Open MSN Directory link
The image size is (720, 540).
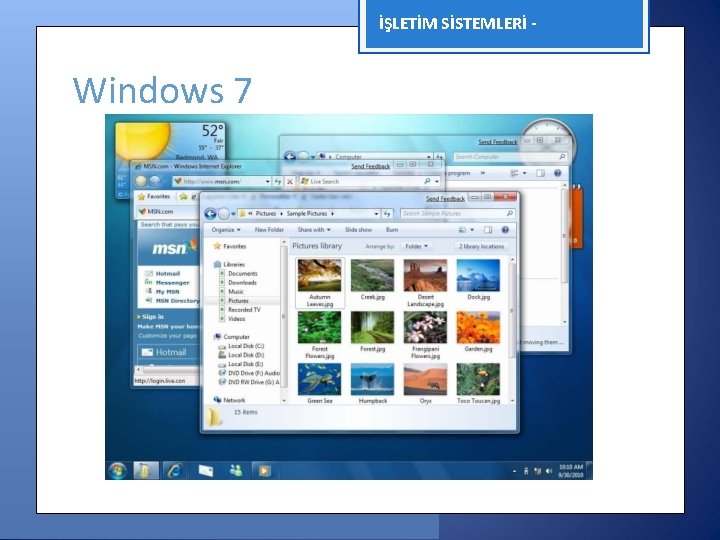(x=177, y=301)
